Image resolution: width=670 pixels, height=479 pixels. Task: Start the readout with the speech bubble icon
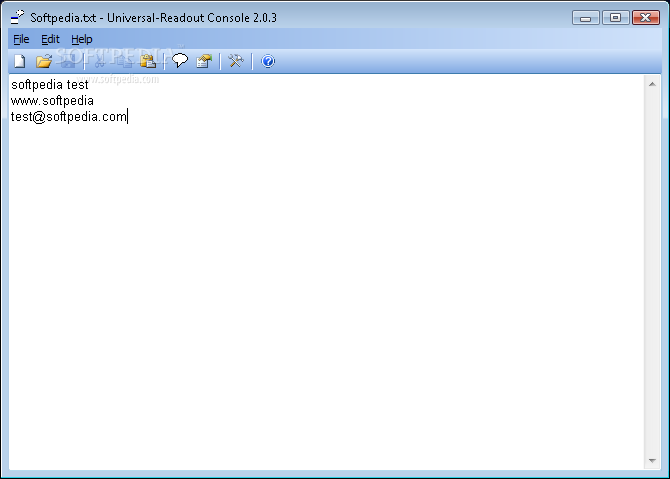pos(180,61)
